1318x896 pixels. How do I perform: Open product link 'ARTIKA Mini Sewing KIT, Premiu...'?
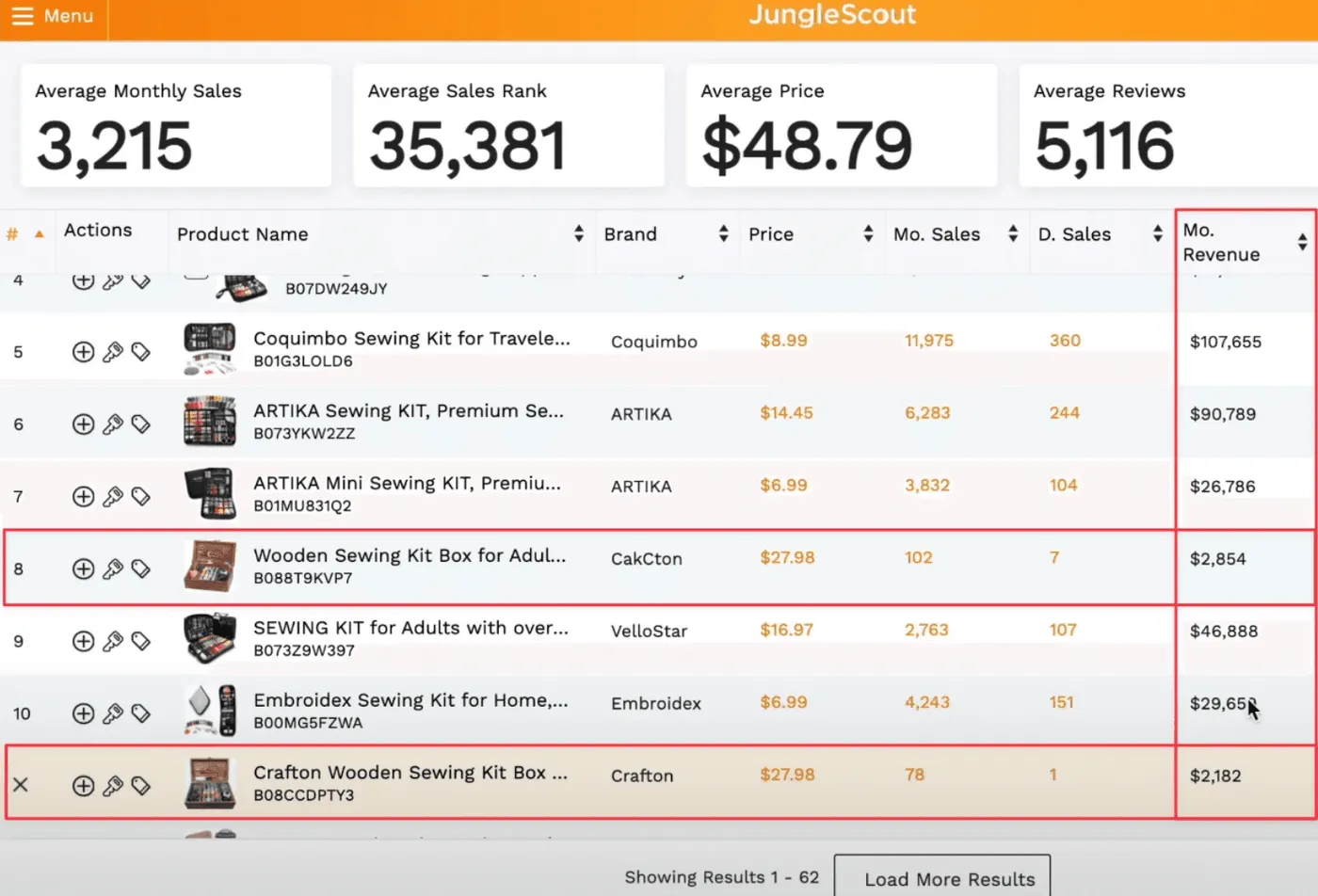click(x=407, y=484)
